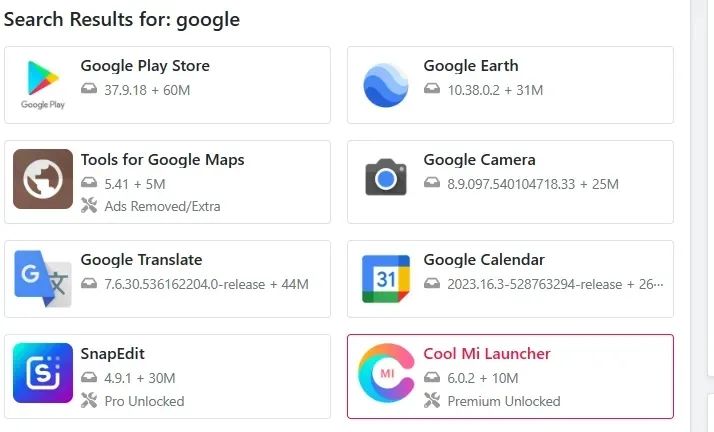Click the Premium Unlocked mod label
This screenshot has width=714, height=432.
point(504,401)
